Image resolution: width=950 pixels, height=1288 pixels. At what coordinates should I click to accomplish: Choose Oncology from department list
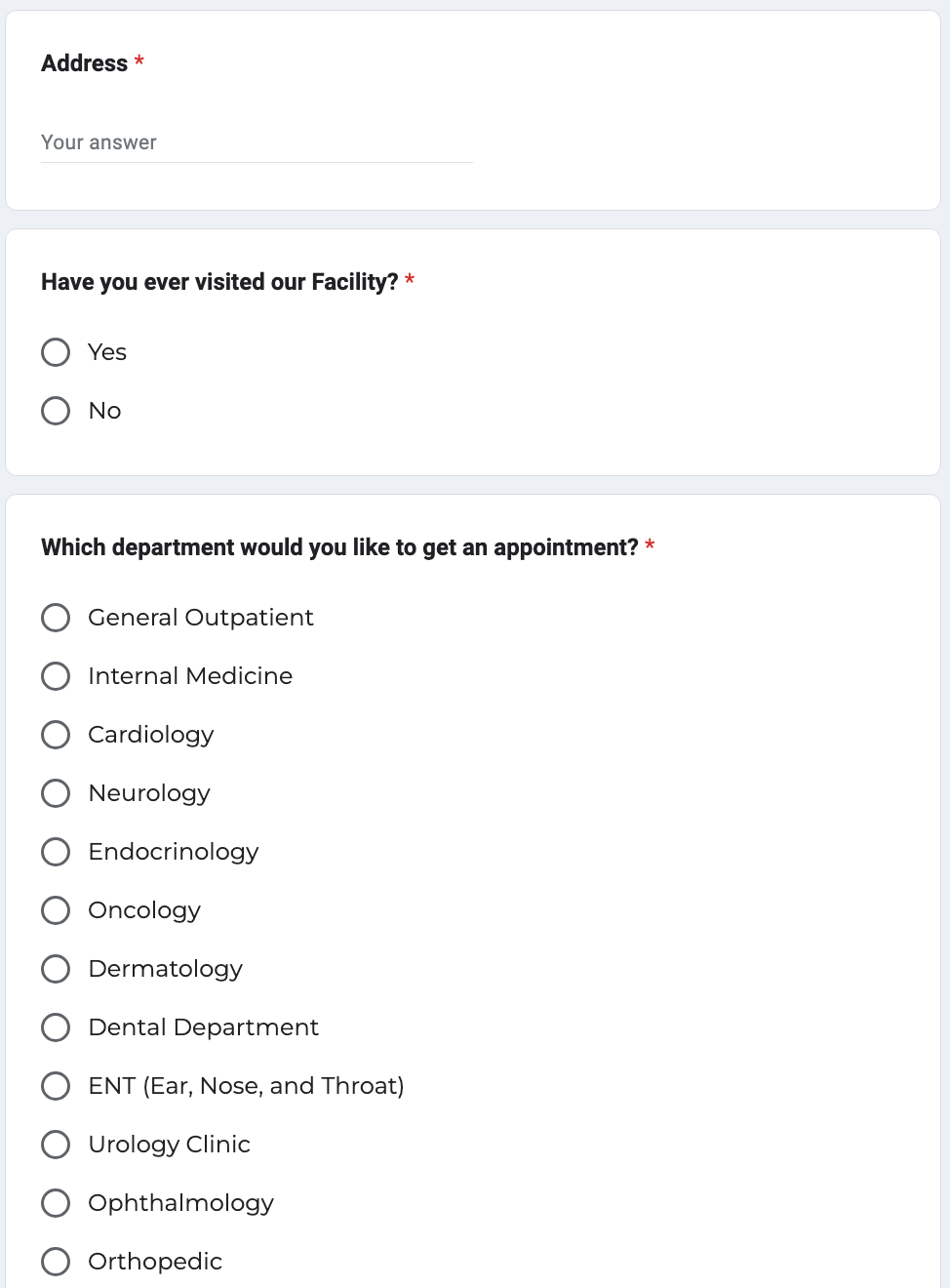[56, 910]
